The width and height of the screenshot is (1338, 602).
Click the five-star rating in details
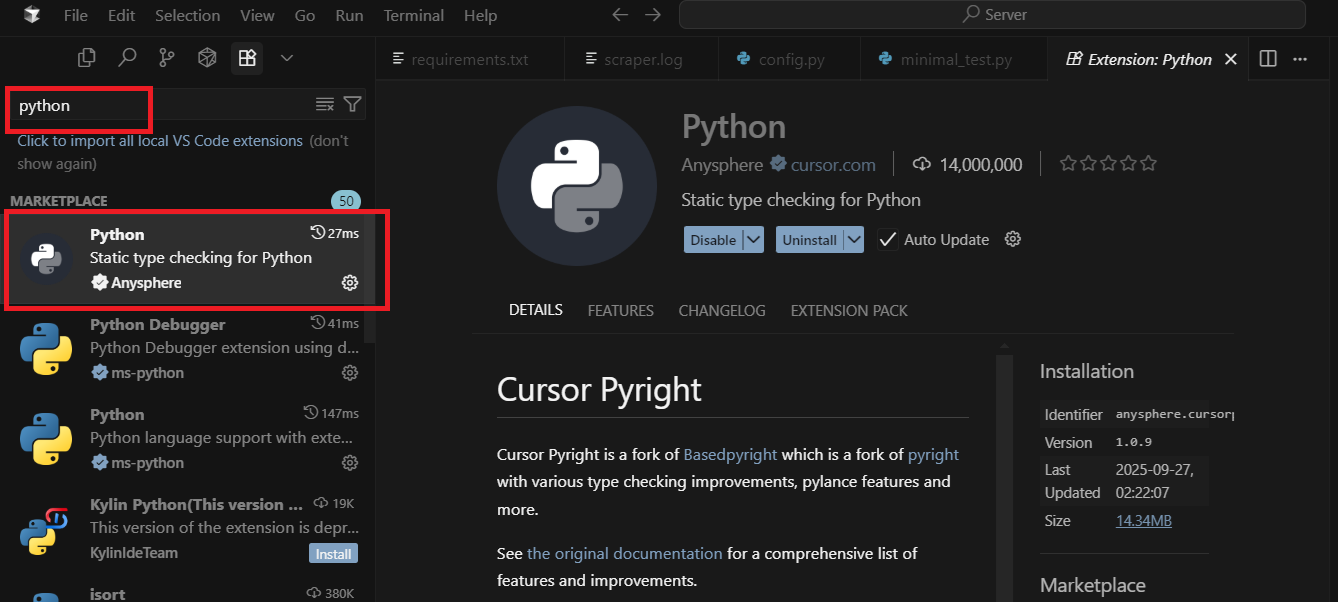[x=1108, y=164]
